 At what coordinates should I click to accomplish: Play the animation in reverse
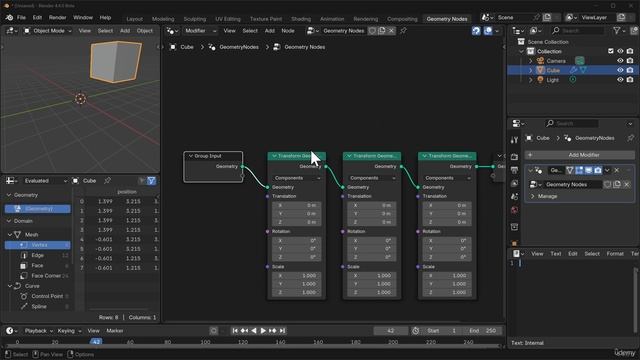click(254, 331)
